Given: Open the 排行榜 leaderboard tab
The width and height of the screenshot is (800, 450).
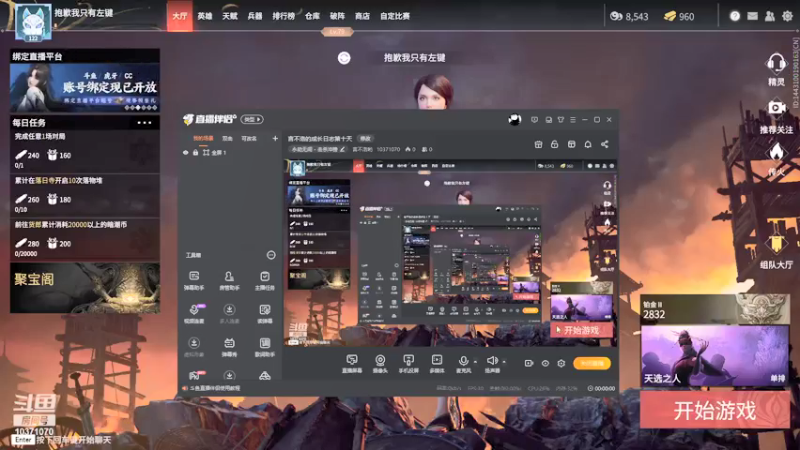Looking at the screenshot, I should tap(283, 16).
